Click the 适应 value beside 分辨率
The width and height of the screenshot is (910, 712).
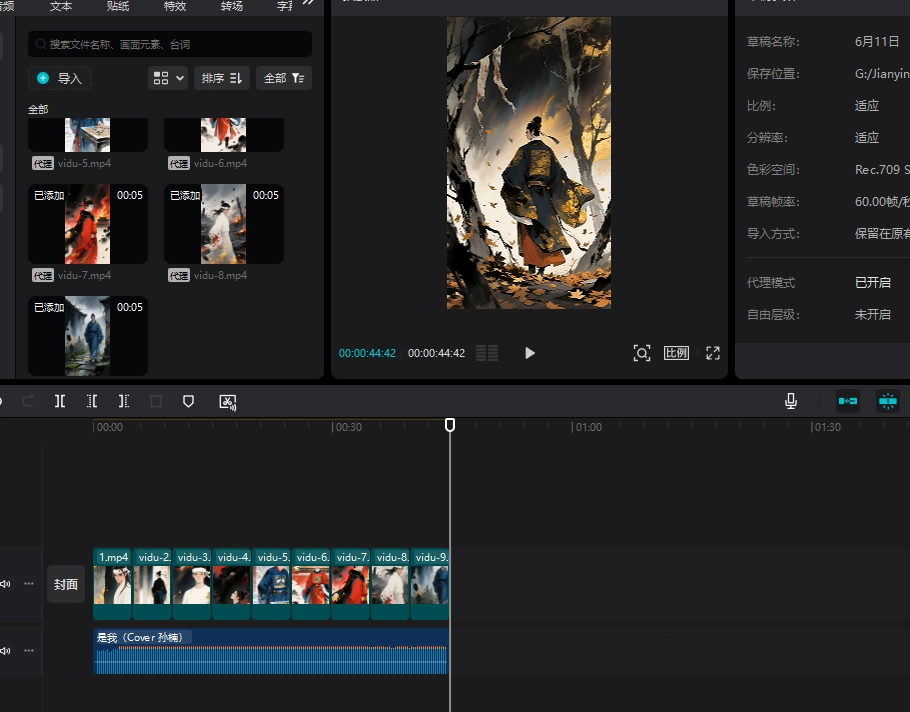click(866, 138)
